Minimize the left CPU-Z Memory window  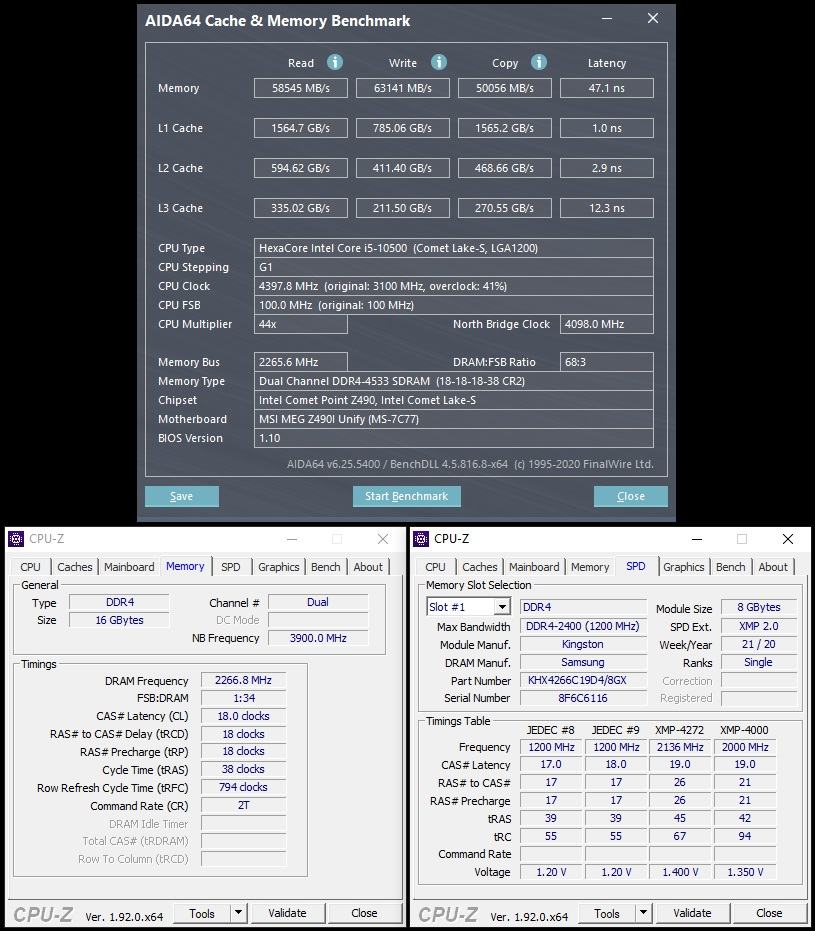point(292,539)
